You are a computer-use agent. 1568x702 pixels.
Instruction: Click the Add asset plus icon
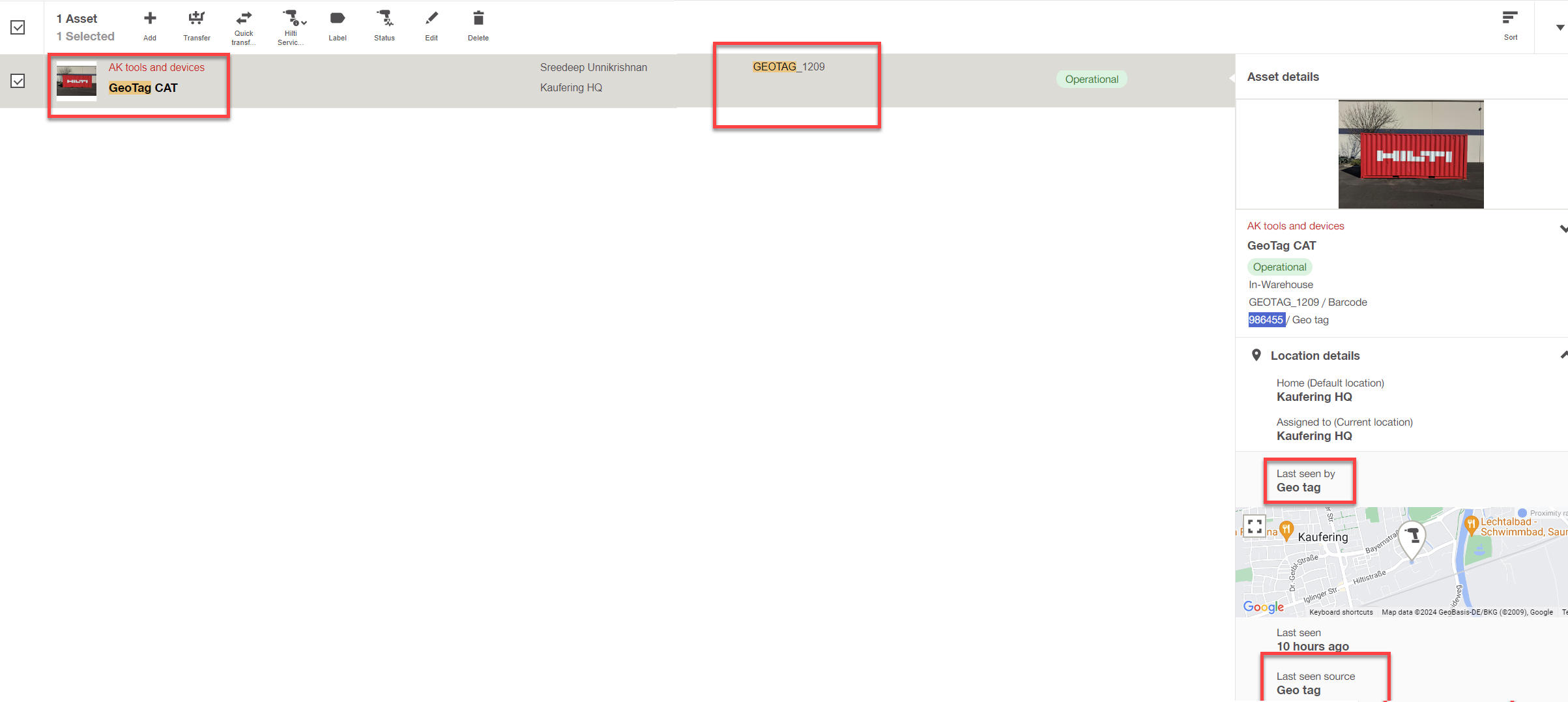150,20
